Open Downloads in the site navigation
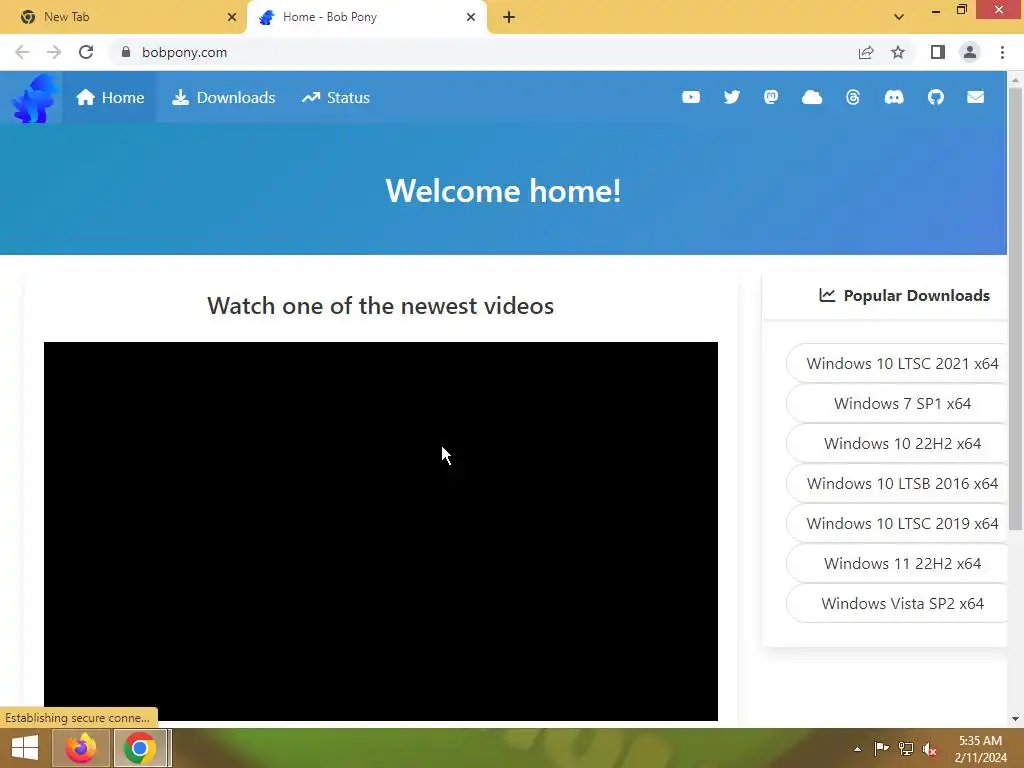 point(223,98)
